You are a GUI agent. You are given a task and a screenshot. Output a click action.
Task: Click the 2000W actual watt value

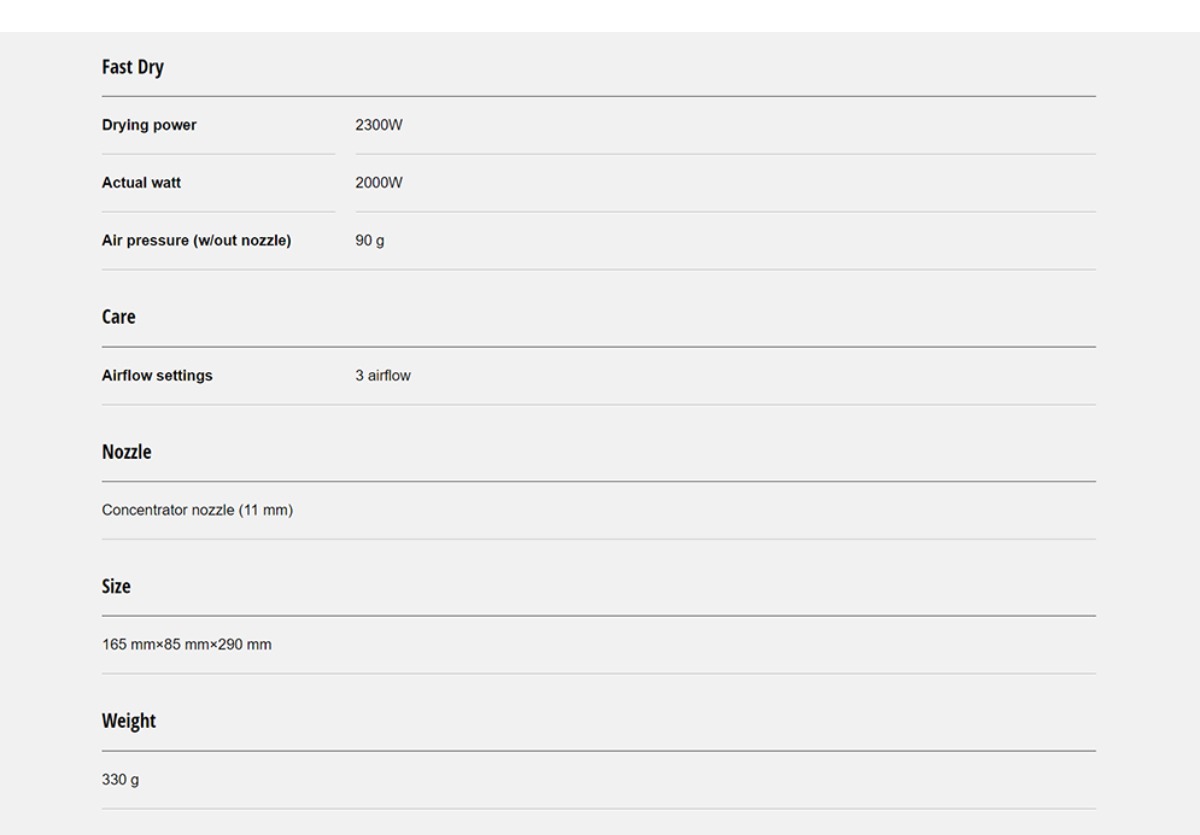click(x=378, y=183)
